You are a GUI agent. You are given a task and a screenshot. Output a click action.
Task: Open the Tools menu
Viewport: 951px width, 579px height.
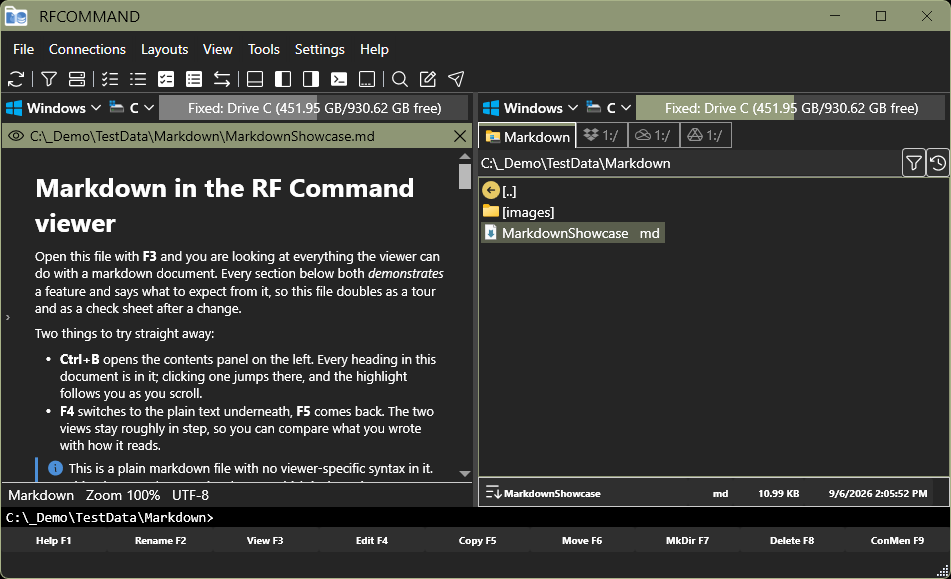point(264,49)
